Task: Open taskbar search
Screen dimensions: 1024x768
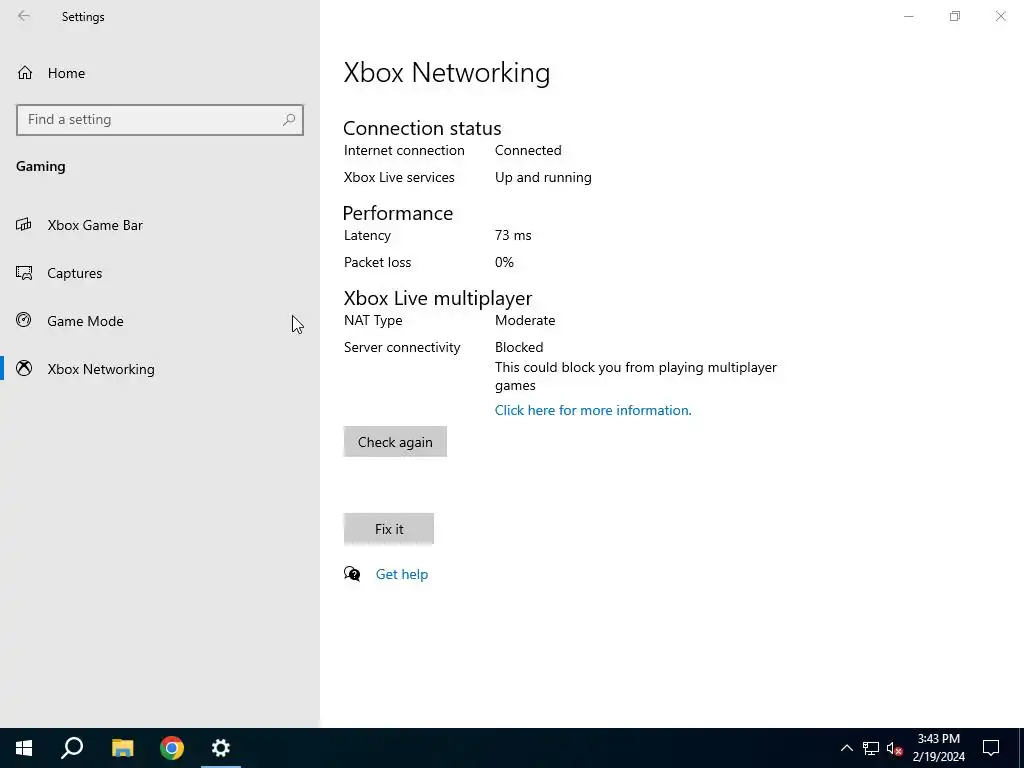Action: (x=72, y=748)
